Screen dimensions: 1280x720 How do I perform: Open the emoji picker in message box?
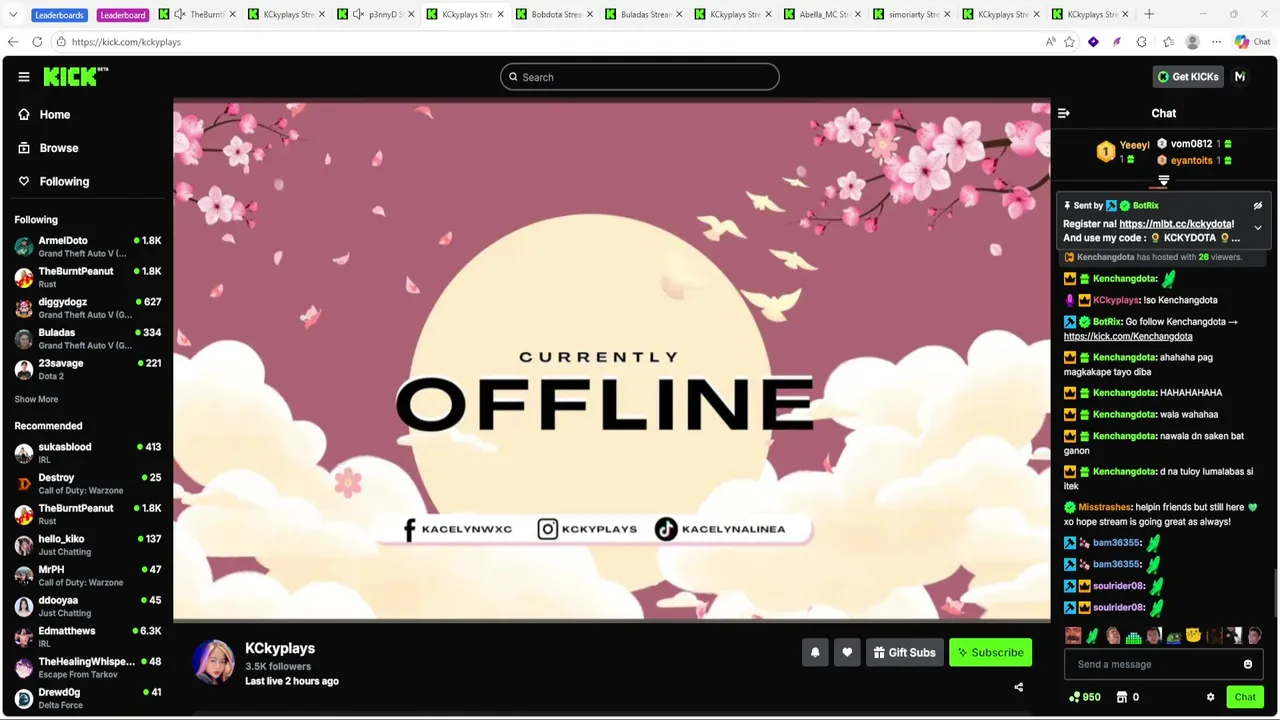[x=1248, y=664]
